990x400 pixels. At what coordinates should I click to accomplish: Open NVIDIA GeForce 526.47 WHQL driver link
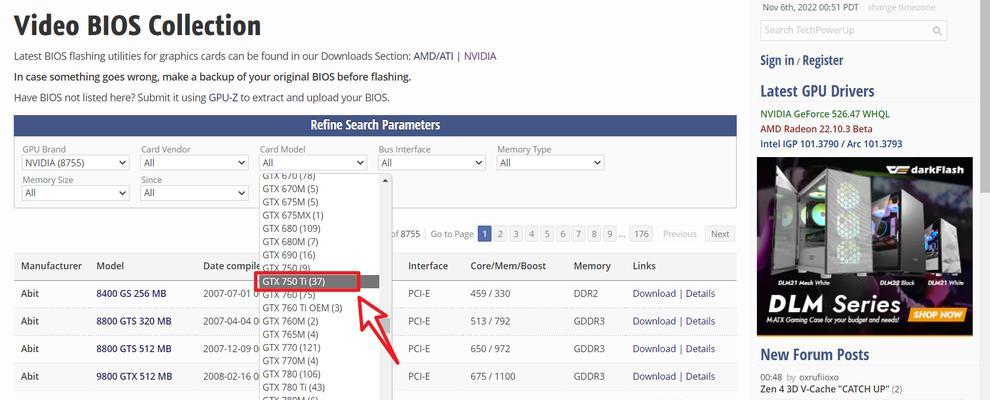coord(825,114)
